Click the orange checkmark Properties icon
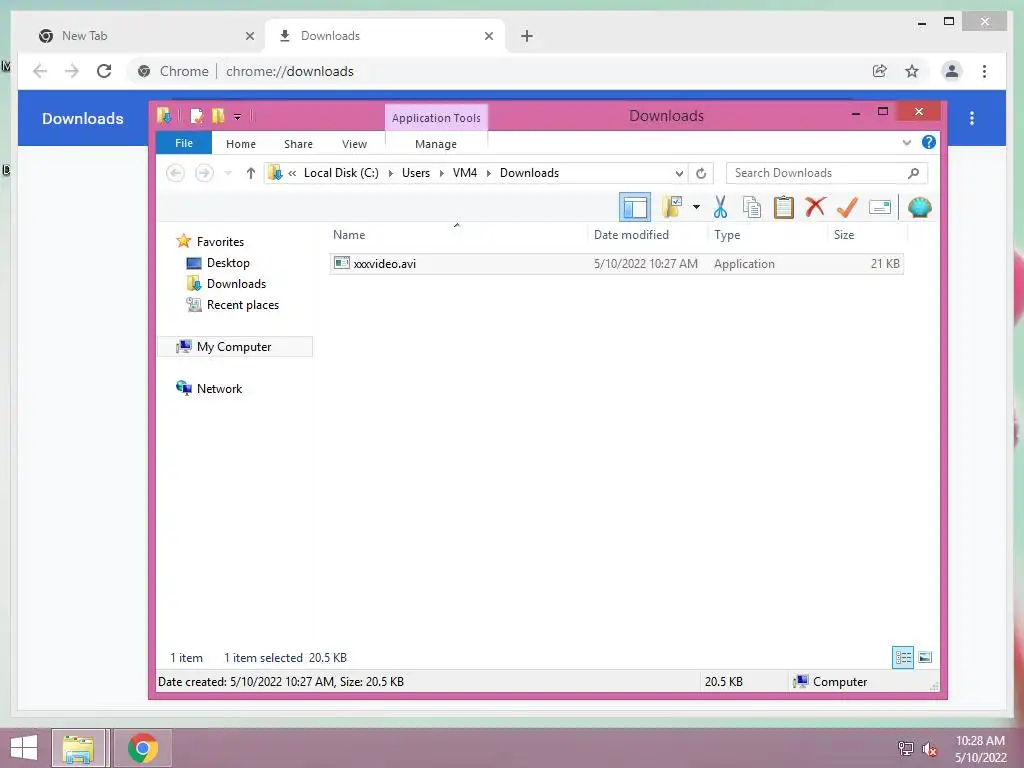 847,207
